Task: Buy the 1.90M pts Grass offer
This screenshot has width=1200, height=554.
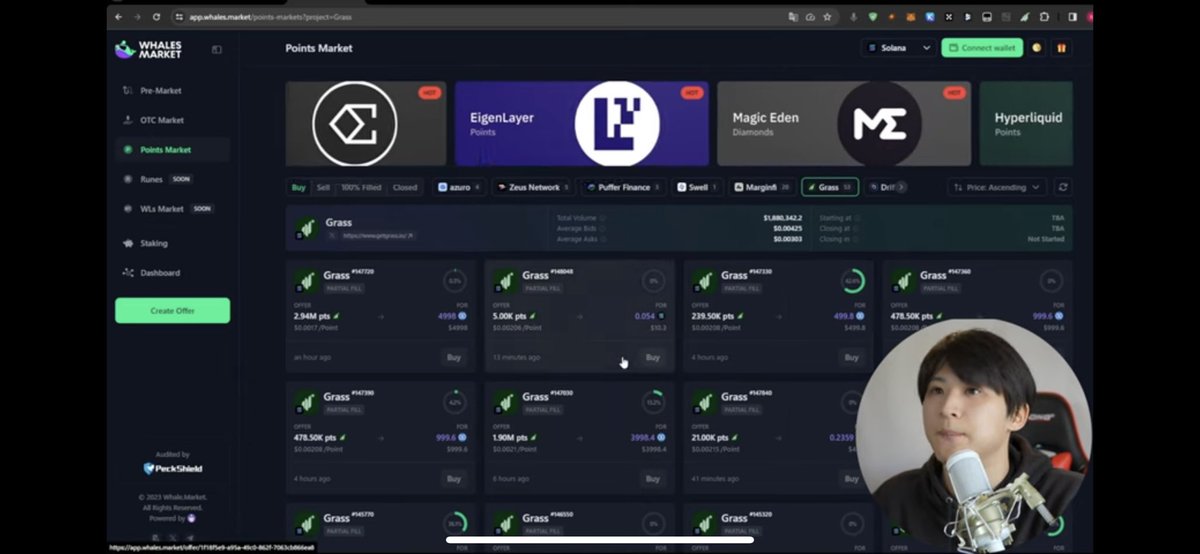Action: click(x=653, y=479)
